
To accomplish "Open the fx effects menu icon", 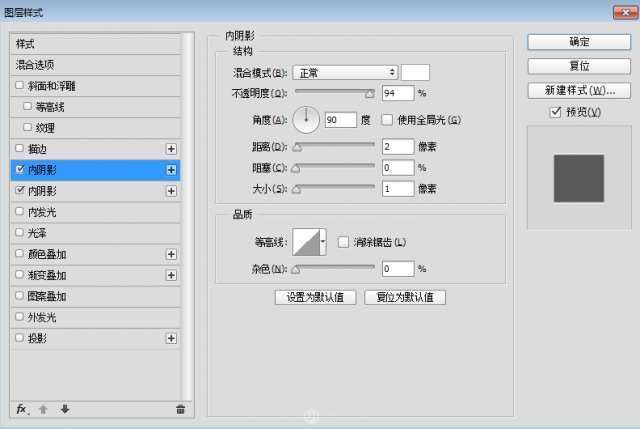I will pos(22,409).
